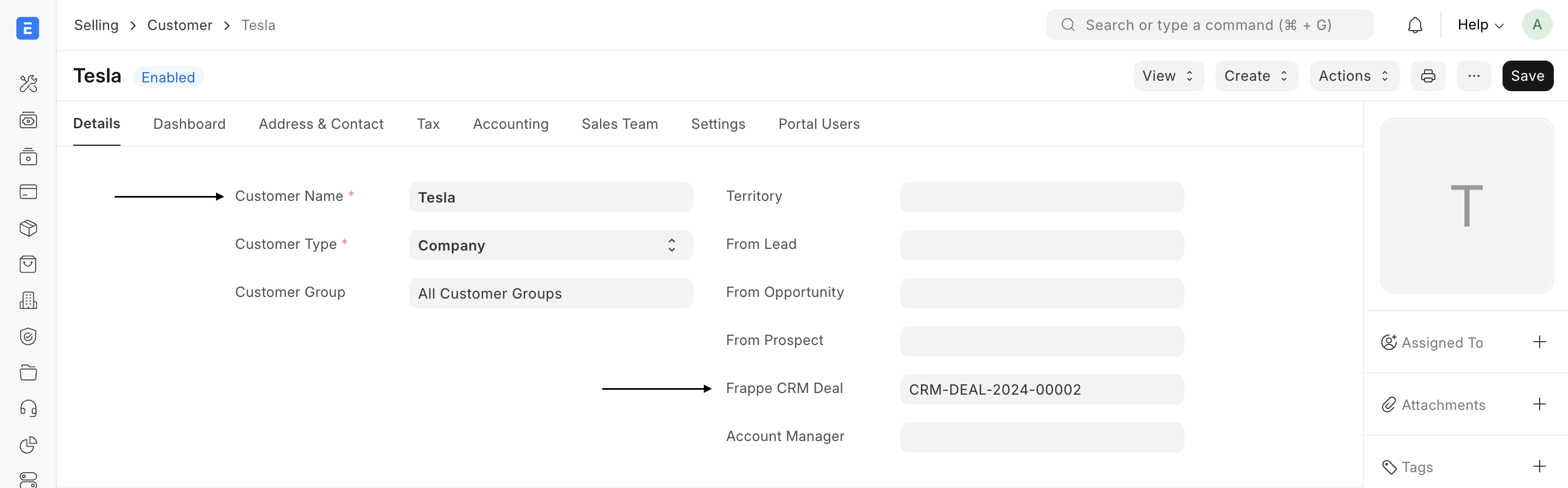Open the shopping bag buying sidebar icon
The image size is (1568, 488).
pos(28,264)
